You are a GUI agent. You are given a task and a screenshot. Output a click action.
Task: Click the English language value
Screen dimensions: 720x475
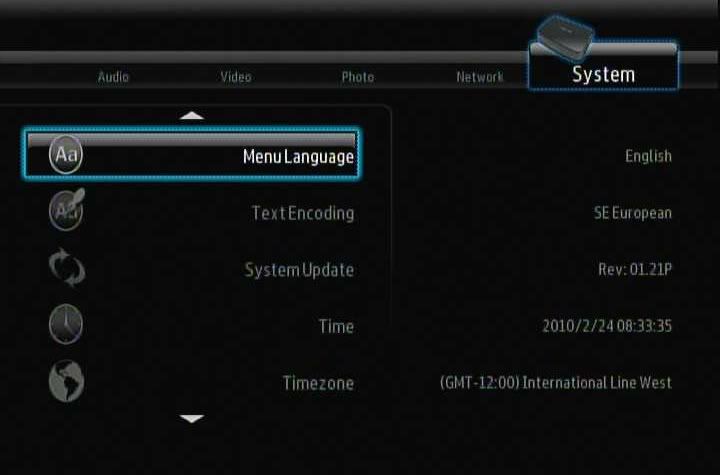pos(648,157)
